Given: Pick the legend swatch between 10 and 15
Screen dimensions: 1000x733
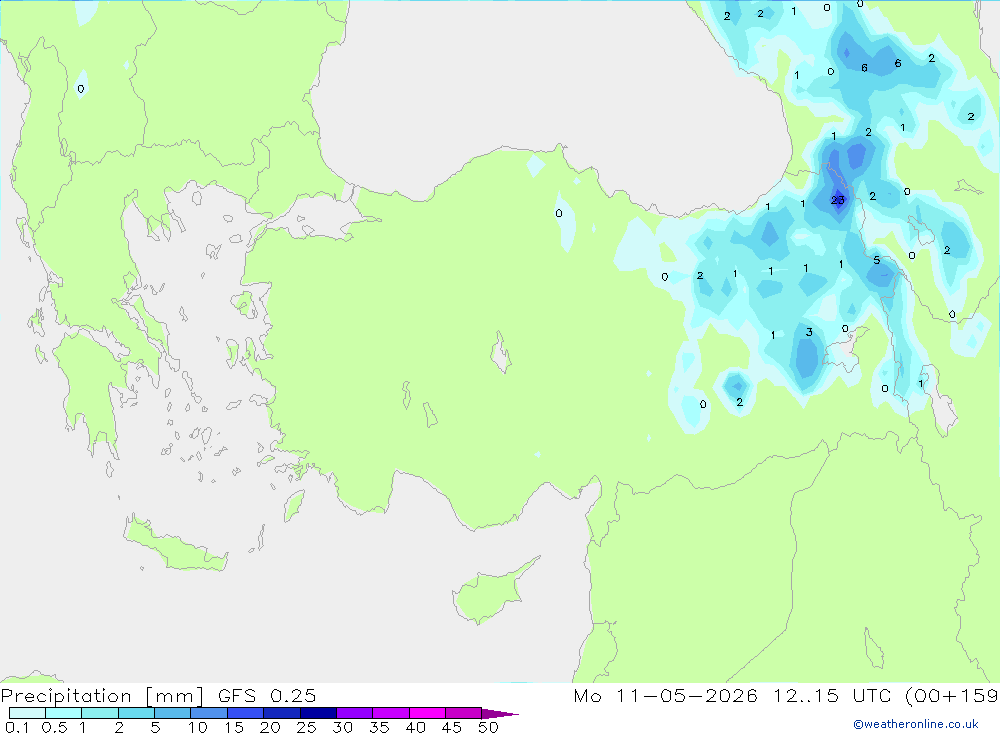Looking at the screenshot, I should click(x=209, y=713).
